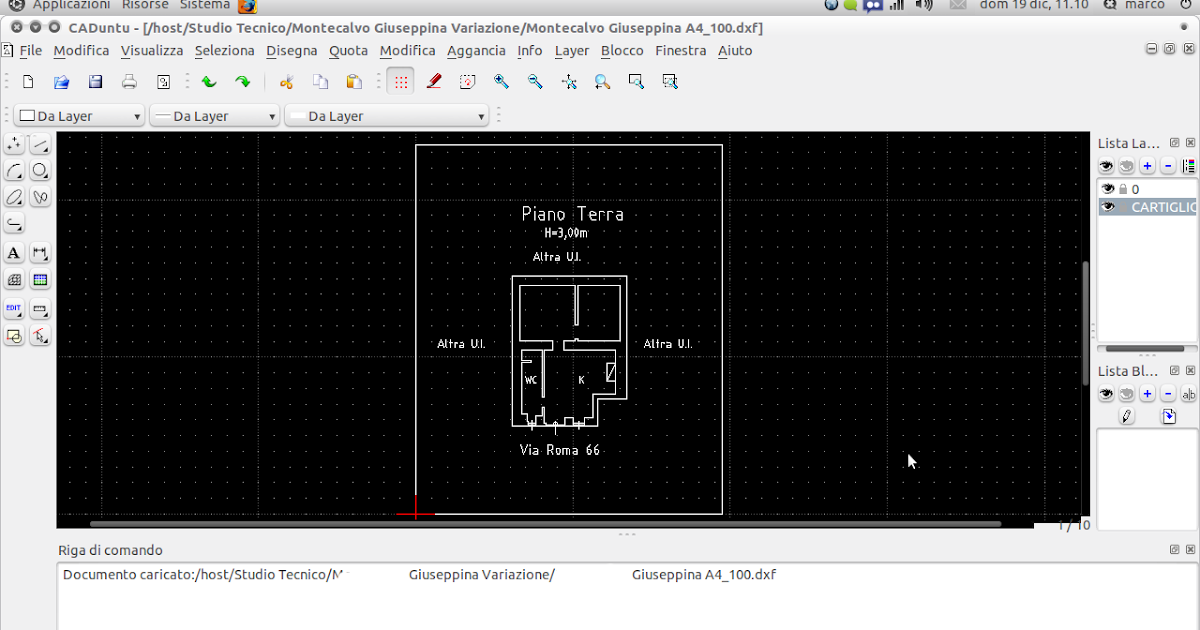Viewport: 1200px width, 630px height.
Task: Toggle draft mode with red pen icon
Action: [x=434, y=82]
